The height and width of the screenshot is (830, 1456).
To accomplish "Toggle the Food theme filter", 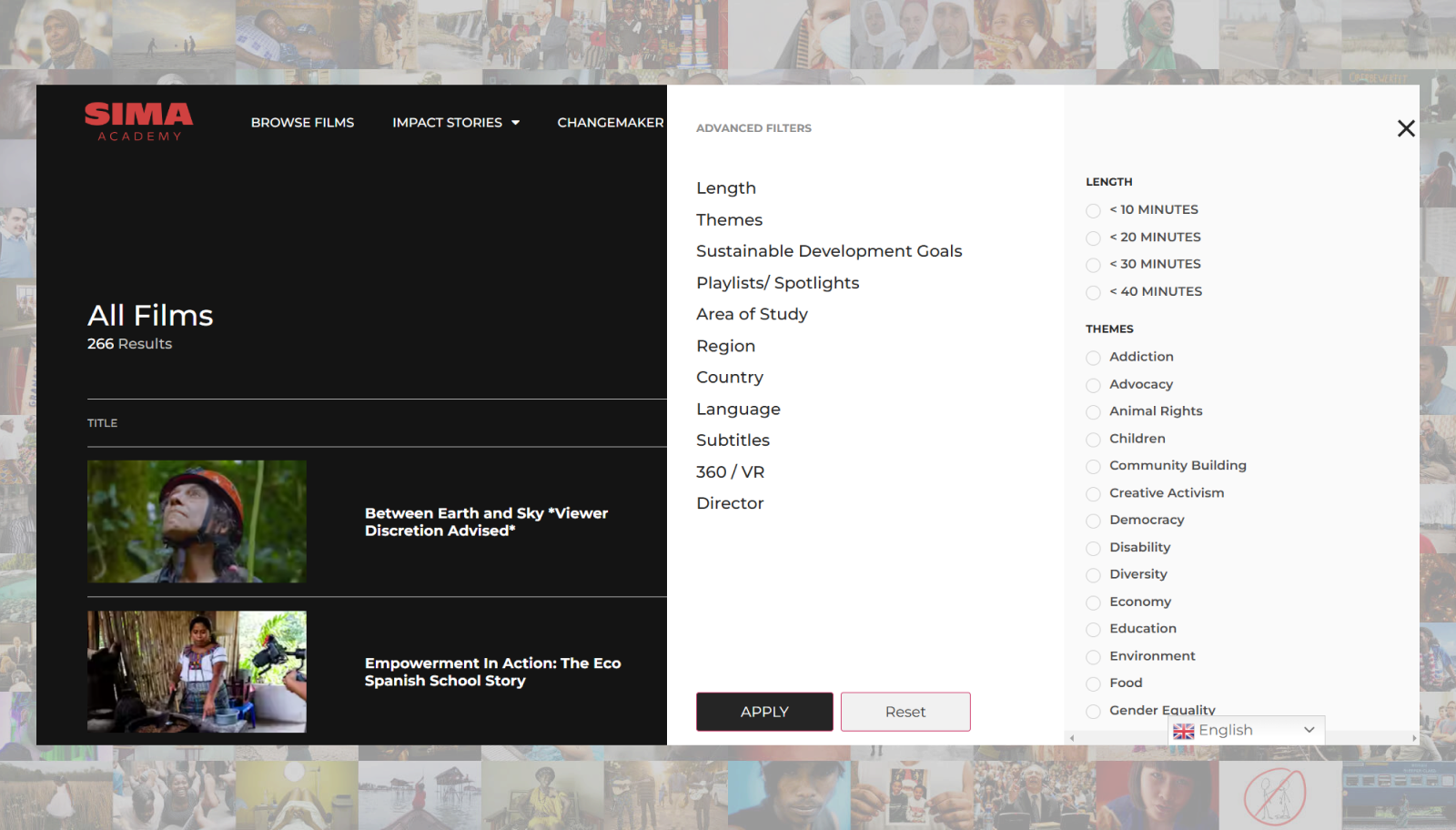I will tap(1093, 683).
